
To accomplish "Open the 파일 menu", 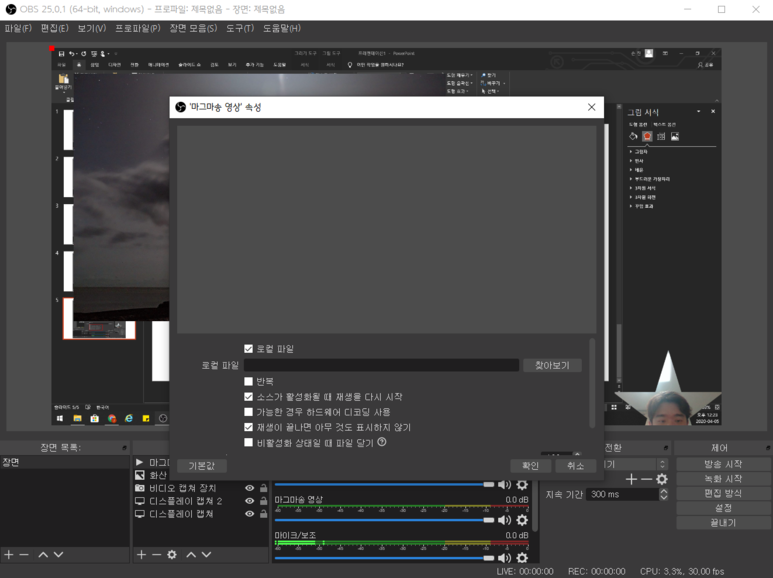I will click(x=18, y=28).
